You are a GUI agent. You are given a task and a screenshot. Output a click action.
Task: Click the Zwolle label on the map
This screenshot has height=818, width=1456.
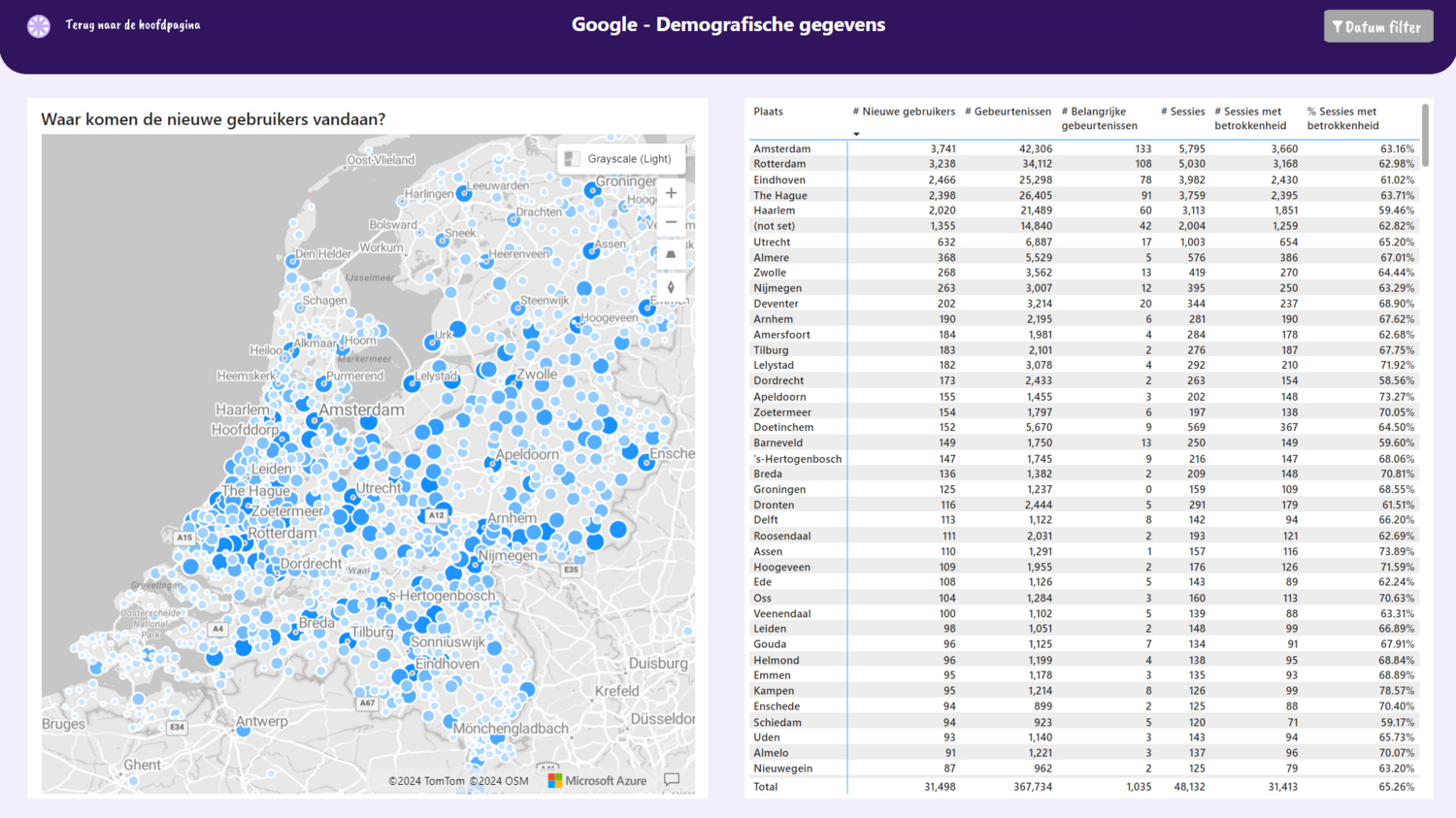point(537,375)
